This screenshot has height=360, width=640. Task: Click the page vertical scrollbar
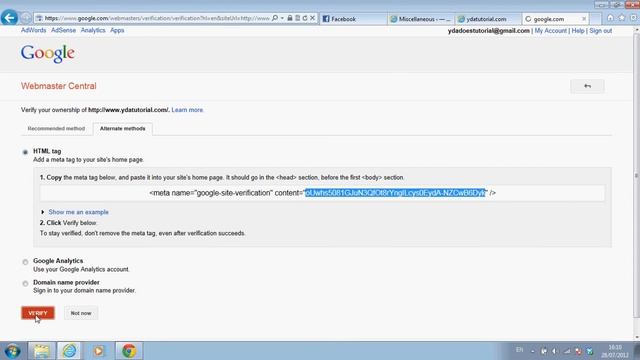(636, 176)
